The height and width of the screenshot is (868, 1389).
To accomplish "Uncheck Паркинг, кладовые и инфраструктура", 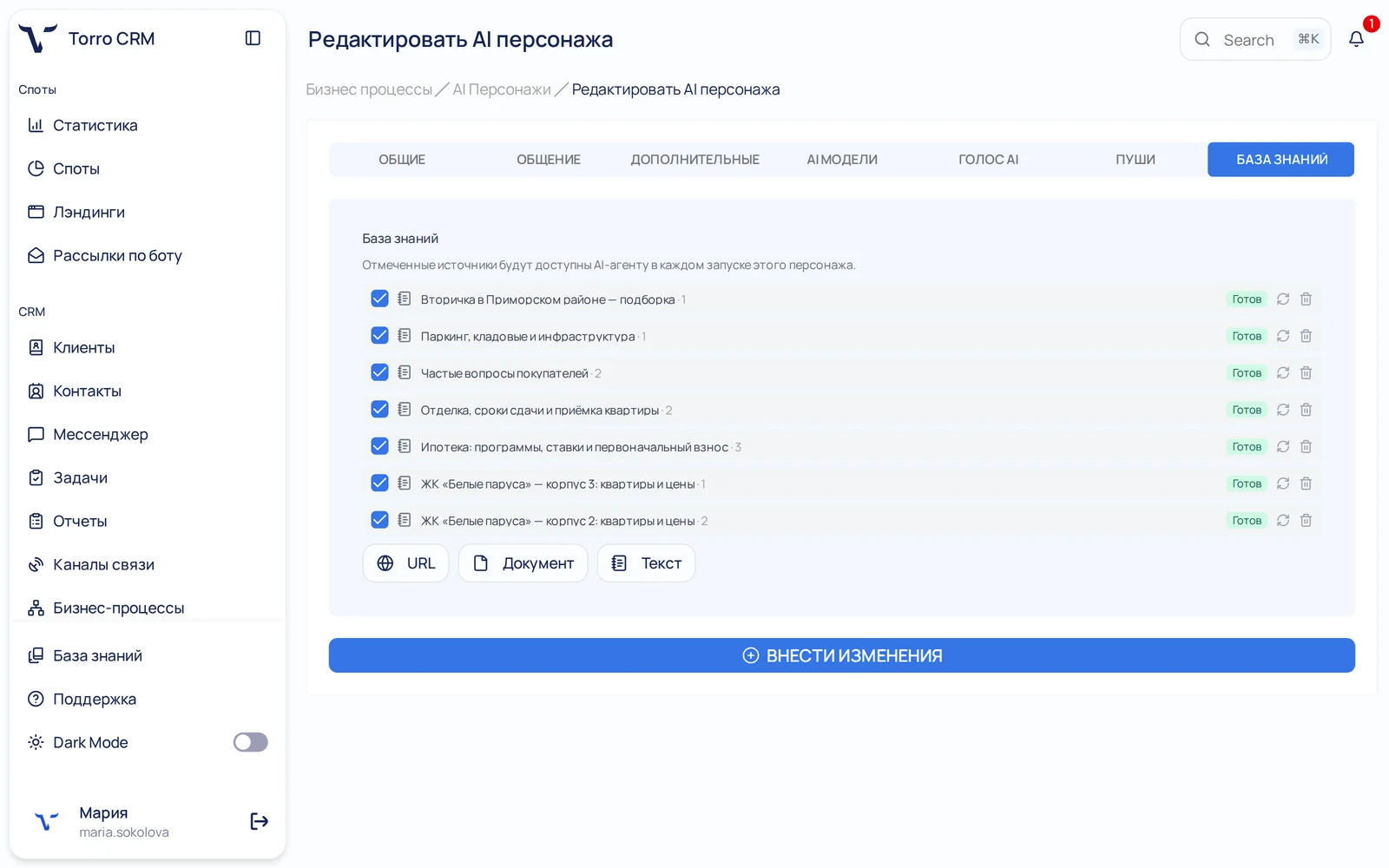I will click(379, 335).
